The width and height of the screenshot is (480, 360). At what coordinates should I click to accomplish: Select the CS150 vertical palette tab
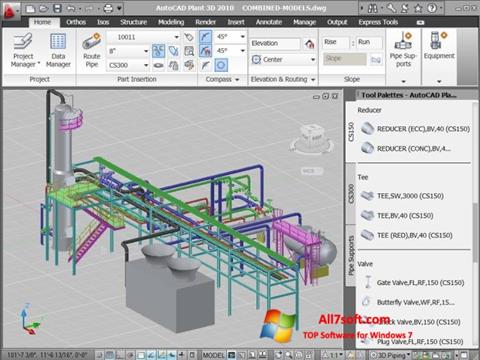351,132
